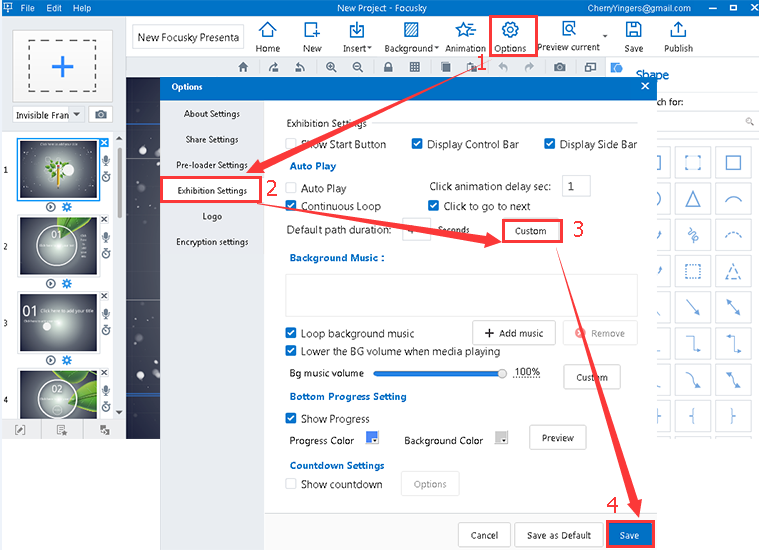
Task: Click the camera icon beside Invisible Frame
Action: (x=101, y=115)
